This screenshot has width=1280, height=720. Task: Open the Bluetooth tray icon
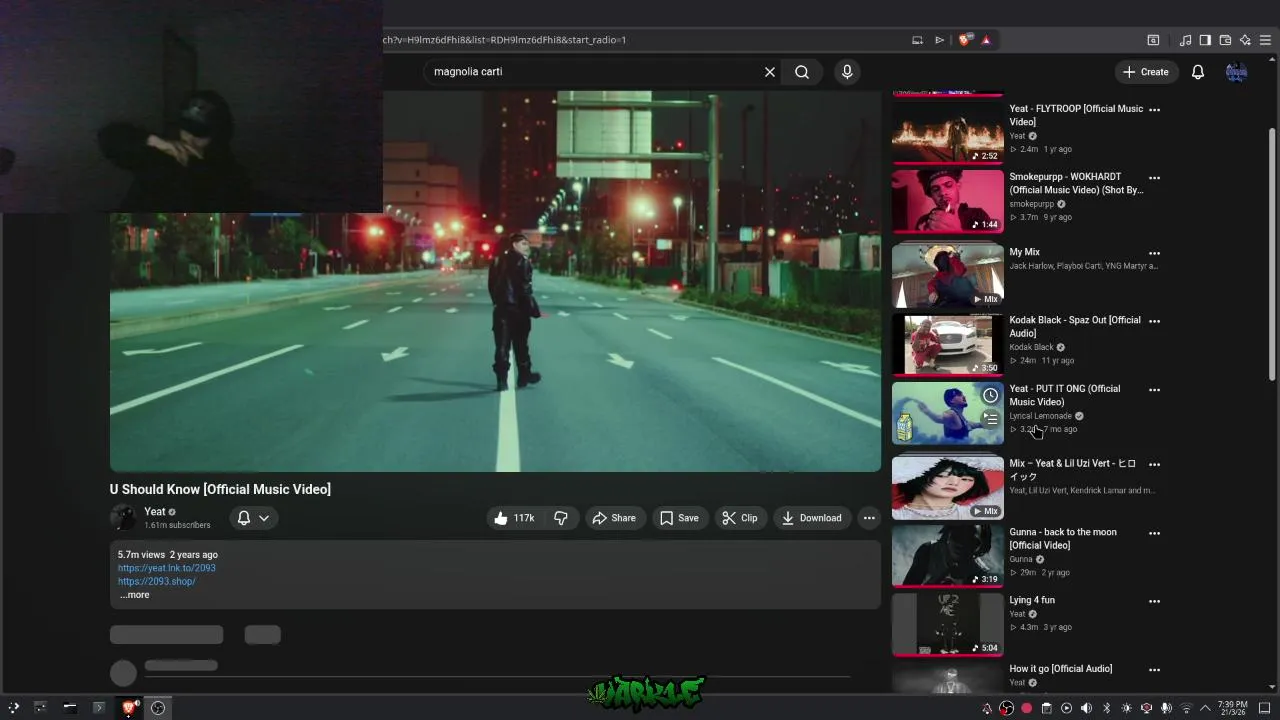(1106, 708)
